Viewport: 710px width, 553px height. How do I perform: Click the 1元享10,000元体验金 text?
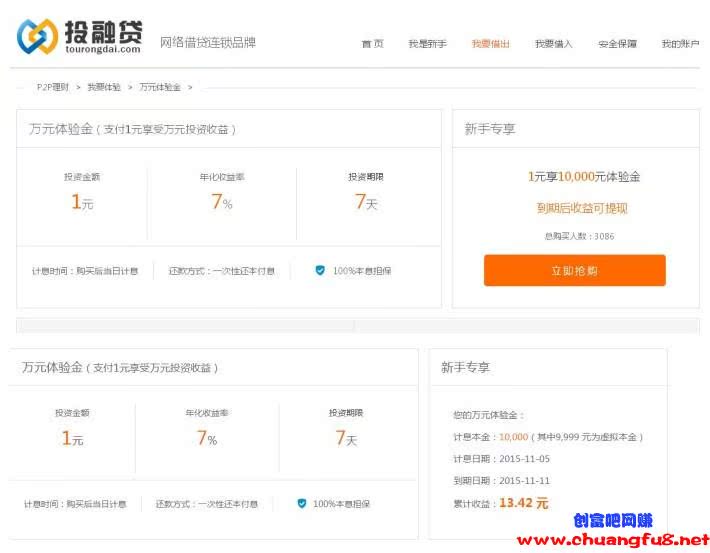click(x=584, y=176)
